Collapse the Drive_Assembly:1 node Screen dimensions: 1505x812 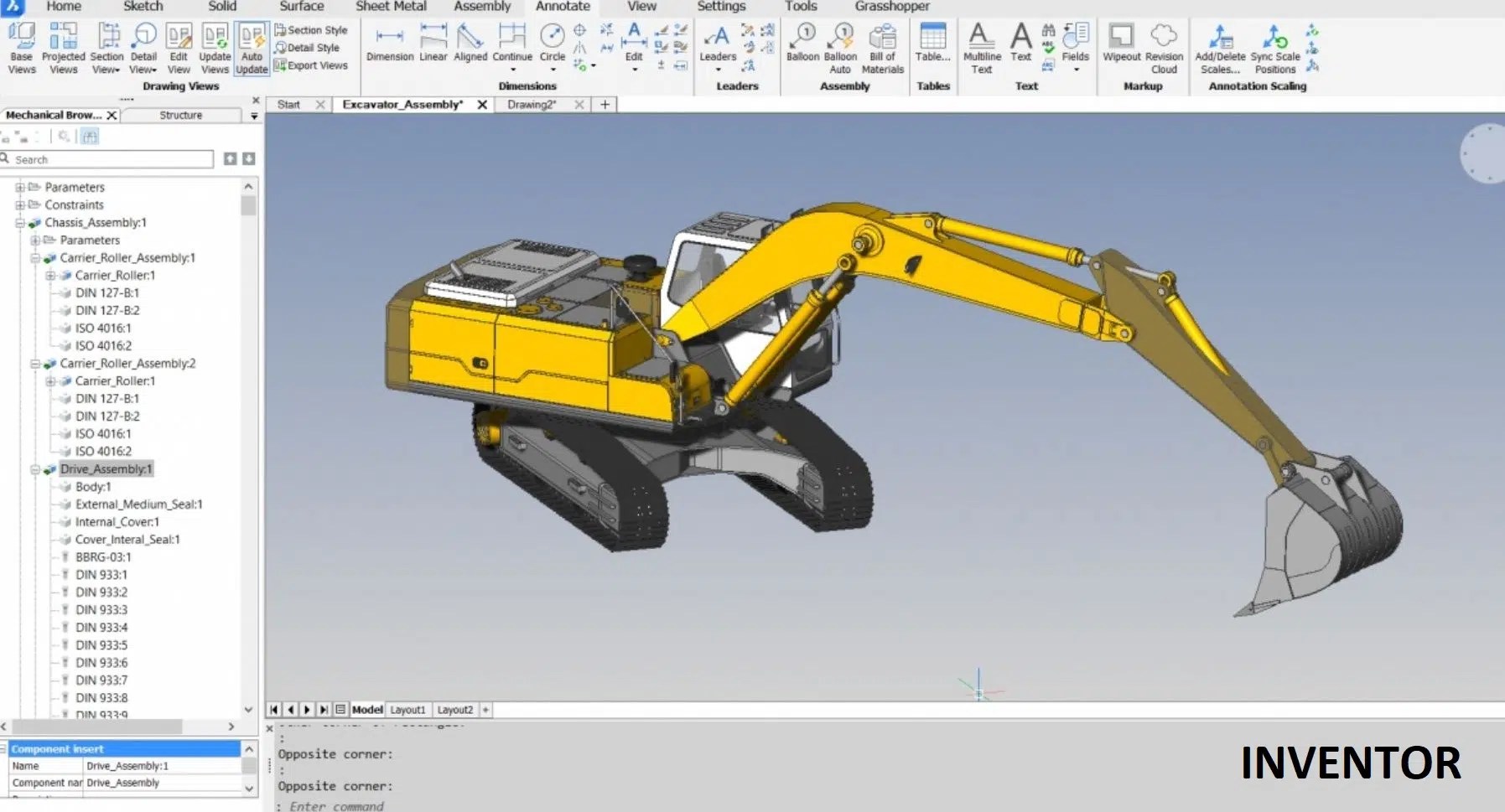(x=34, y=469)
